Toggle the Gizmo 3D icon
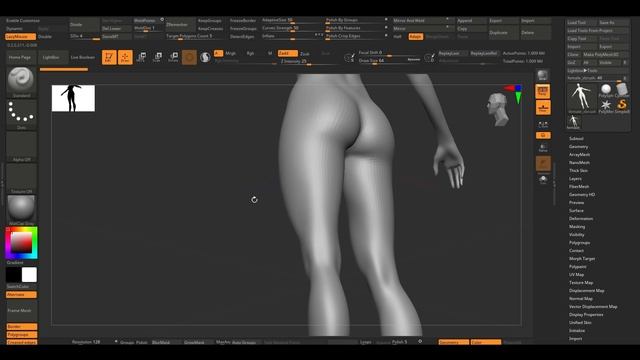640x360 pixels. tap(189, 57)
